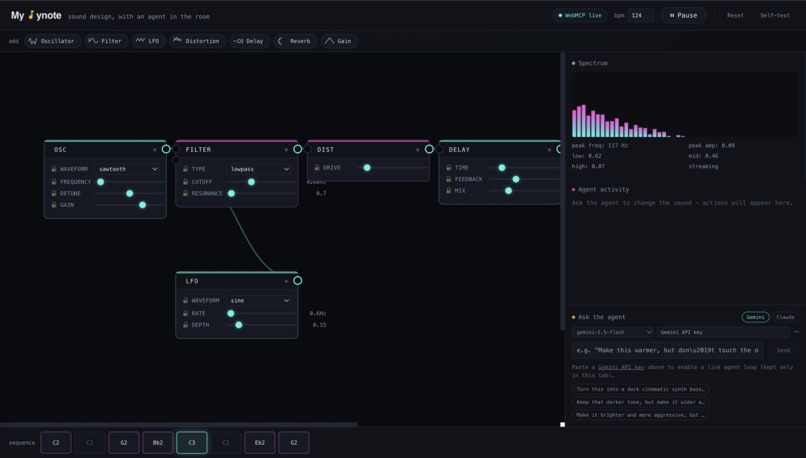The width and height of the screenshot is (806, 458).
Task: Toggle the C3 sequence step
Action: (192, 443)
